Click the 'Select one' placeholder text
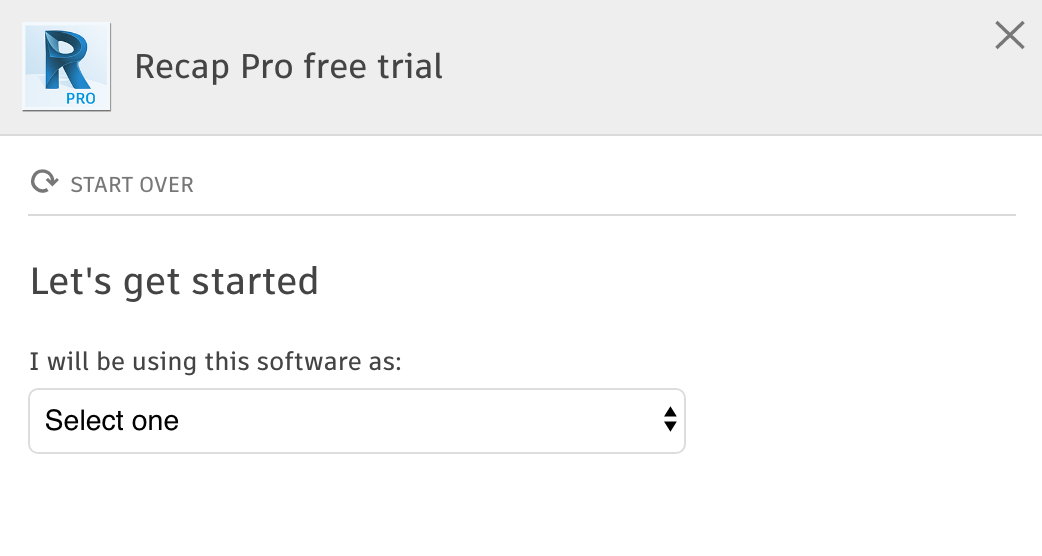 112,421
